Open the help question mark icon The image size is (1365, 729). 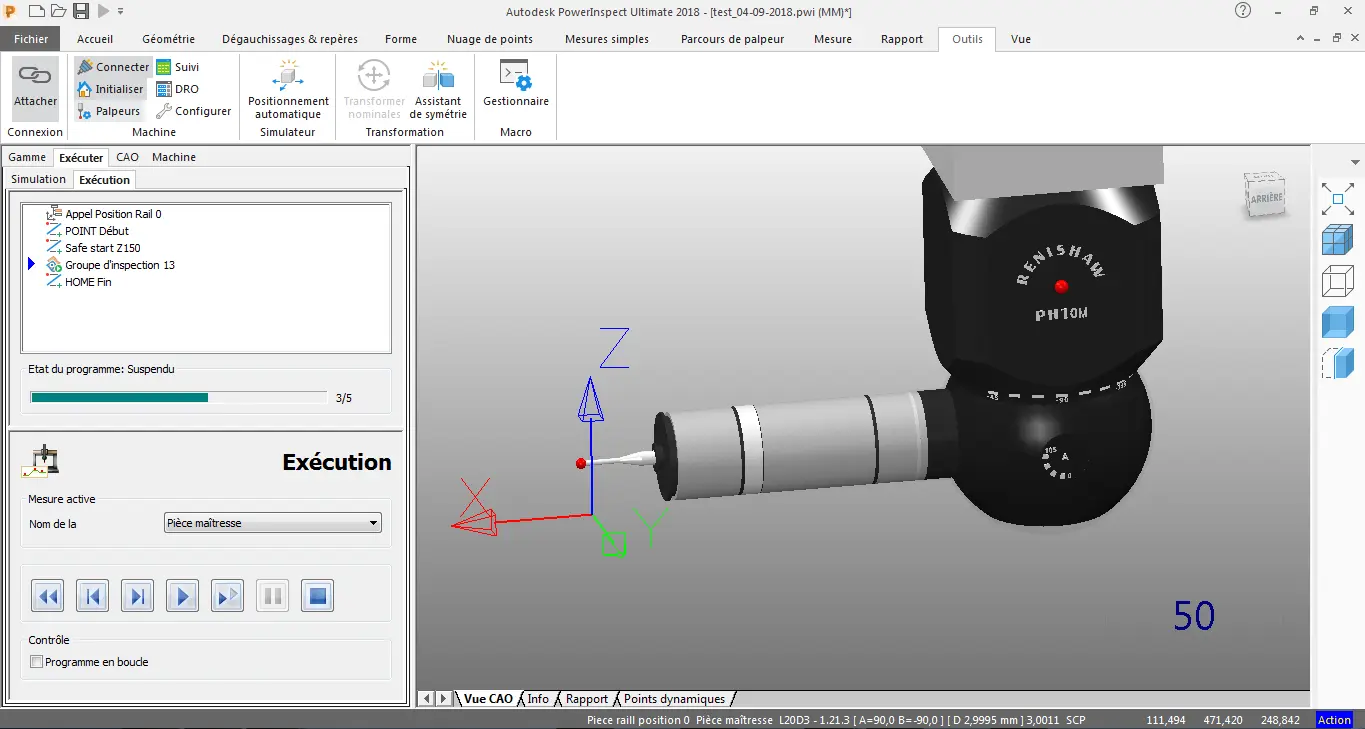1243,11
